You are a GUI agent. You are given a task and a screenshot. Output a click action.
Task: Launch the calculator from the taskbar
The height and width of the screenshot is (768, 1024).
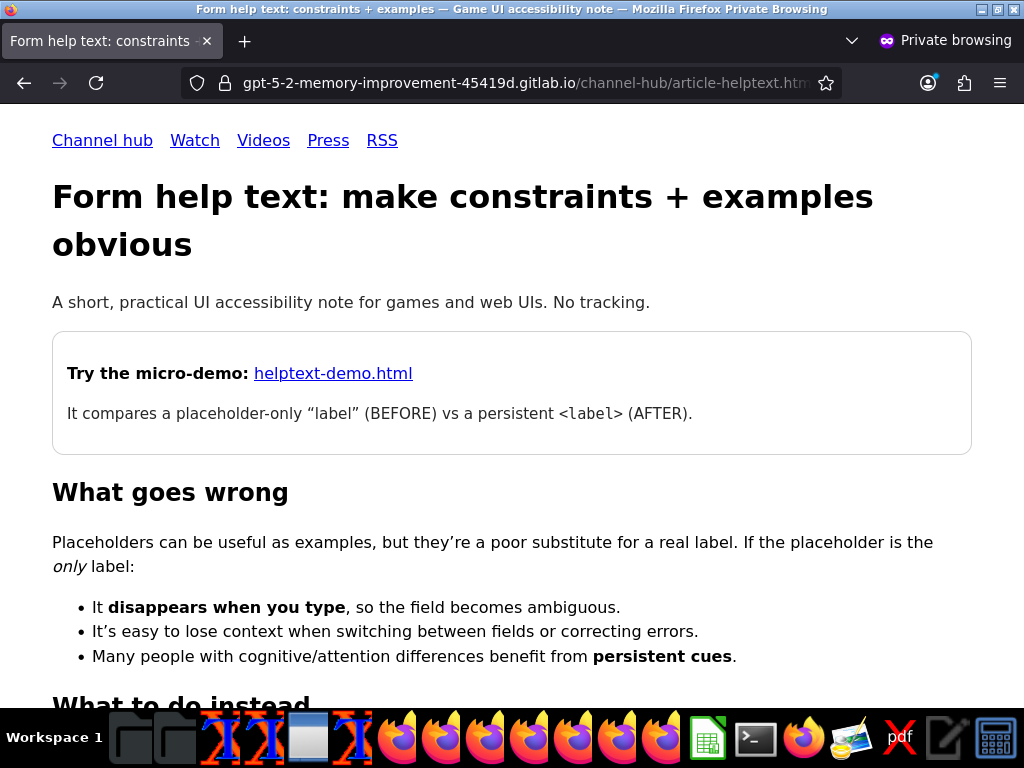[x=996, y=739]
